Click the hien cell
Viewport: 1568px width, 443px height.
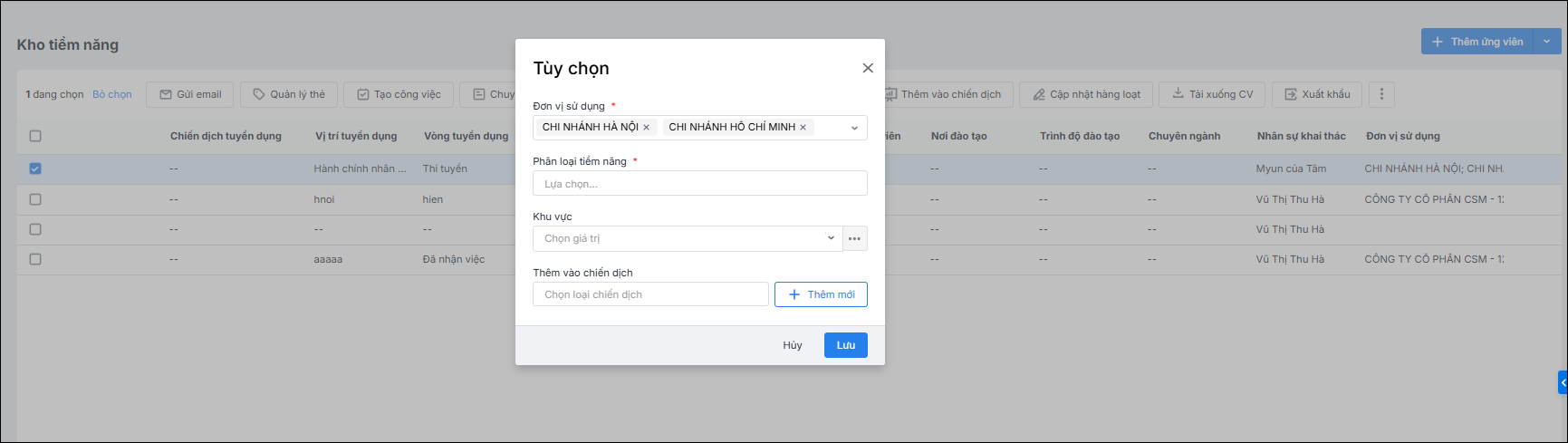tap(433, 199)
